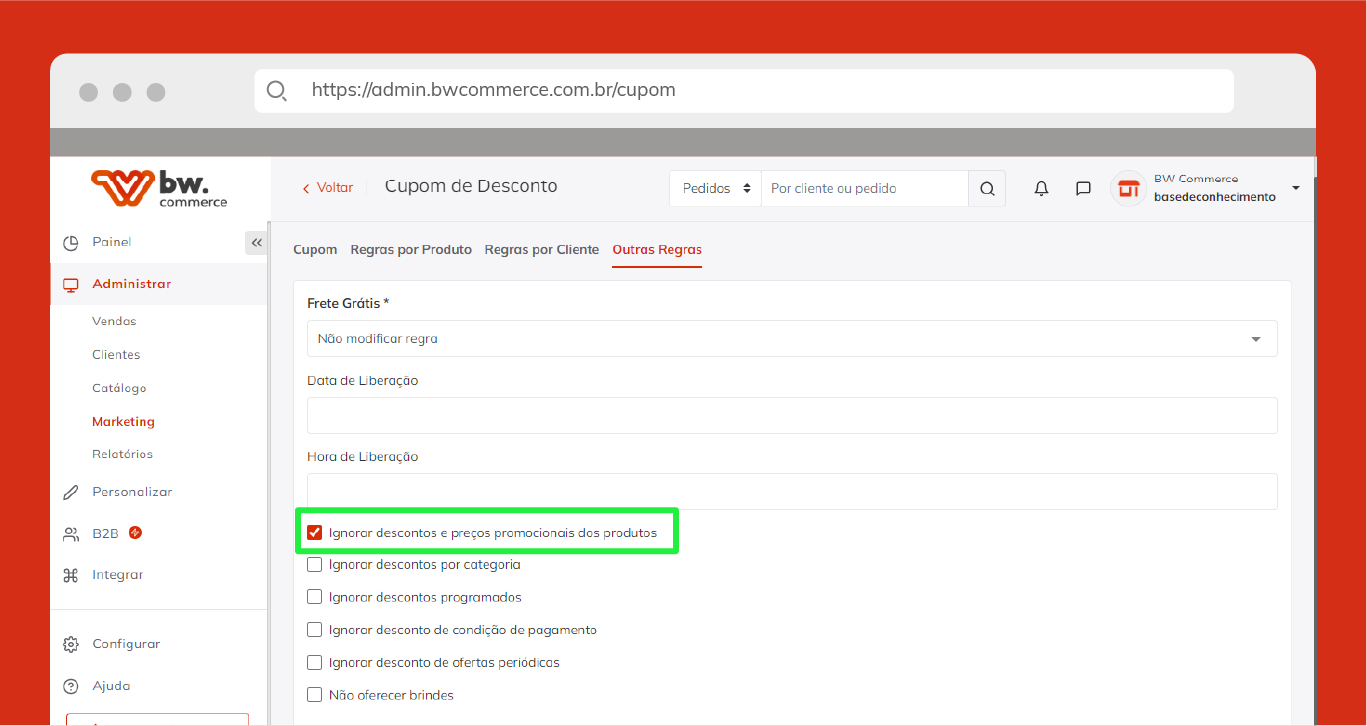The image size is (1367, 726).
Task: Open Ajuda in the sidebar
Action: pyautogui.click(x=111, y=686)
